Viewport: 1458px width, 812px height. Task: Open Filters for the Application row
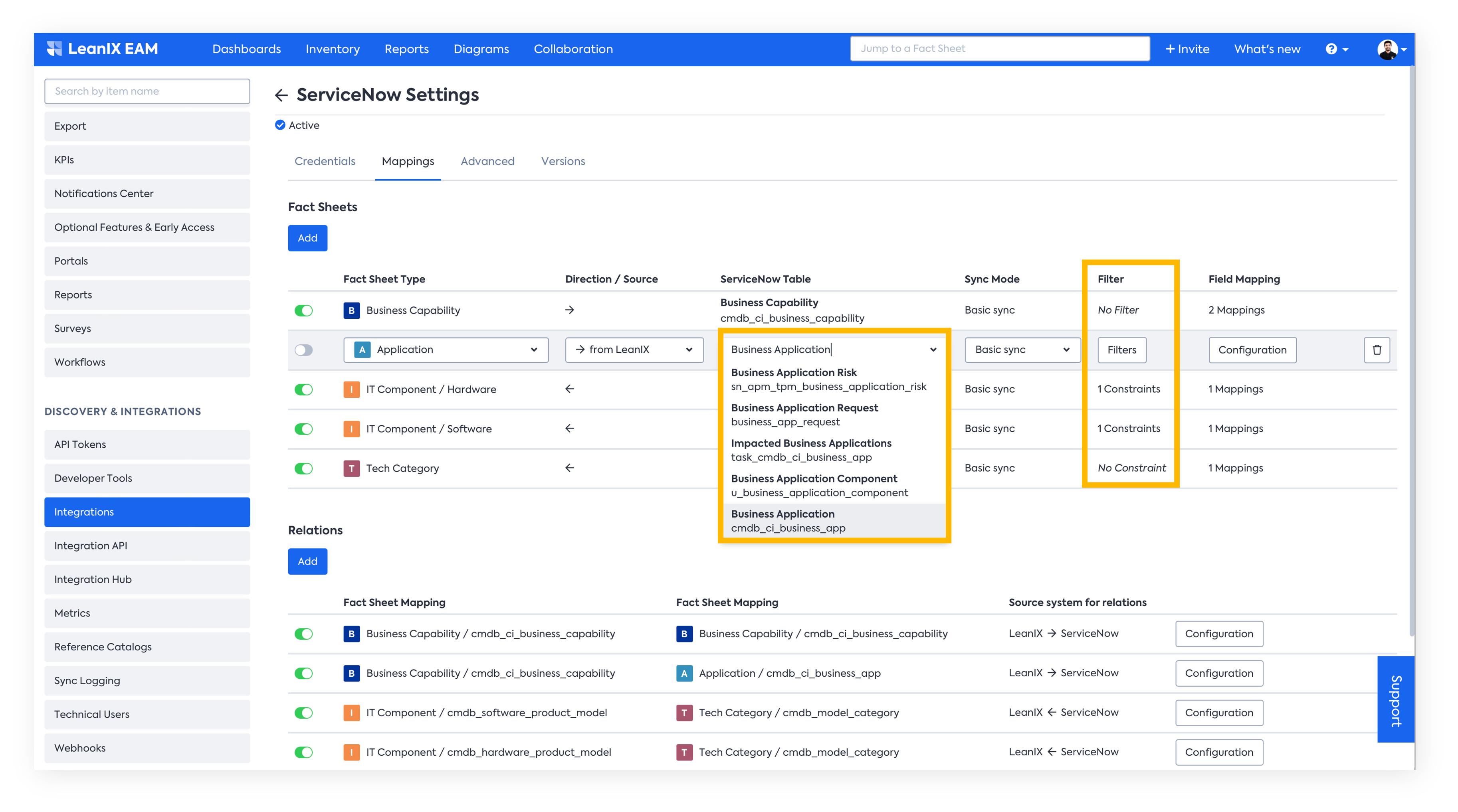pyautogui.click(x=1122, y=350)
